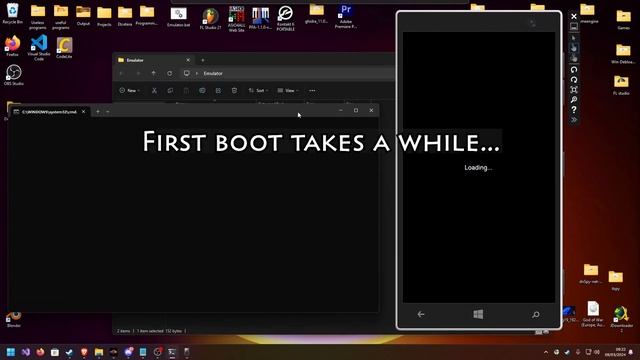Click Refresh in File Explorer navigation
Viewport: 640px width, 360px height.
pyautogui.click(x=169, y=73)
